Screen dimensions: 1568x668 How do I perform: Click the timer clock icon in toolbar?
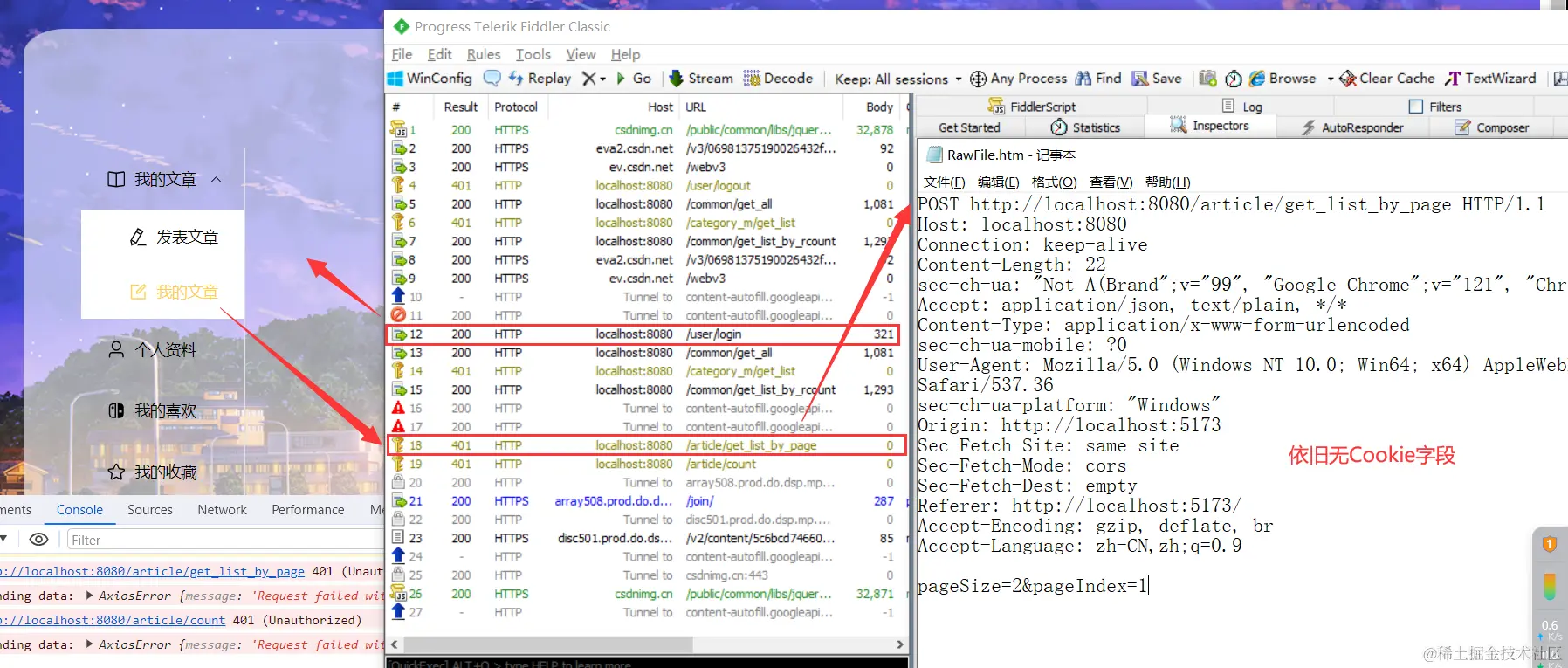tap(1234, 79)
